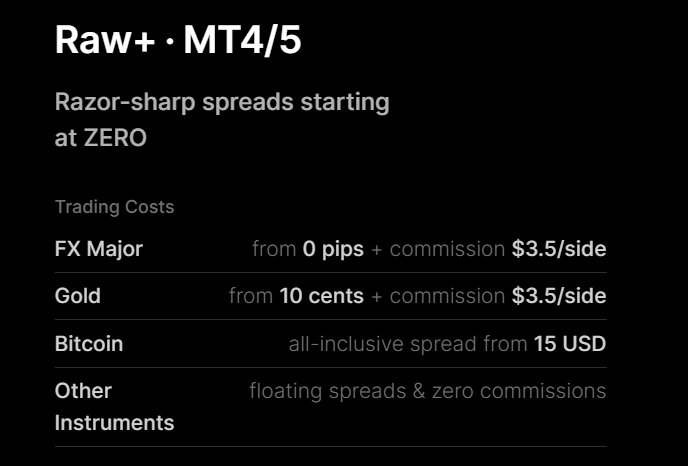Screen dimensions: 688x466
Task: Click the "all-inclusive spread from" text
Action: pos(408,344)
